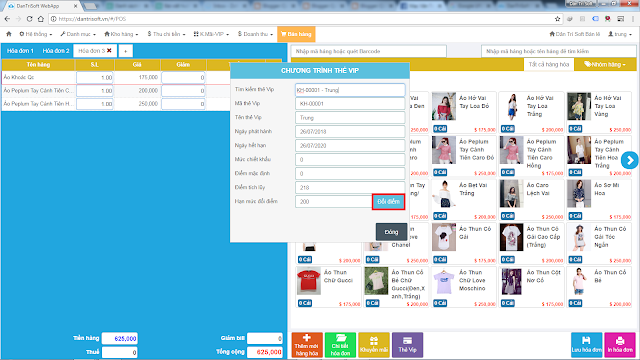Click the Thêm mới hàng hóa button
The height and width of the screenshot is (360, 640).
tap(307, 345)
